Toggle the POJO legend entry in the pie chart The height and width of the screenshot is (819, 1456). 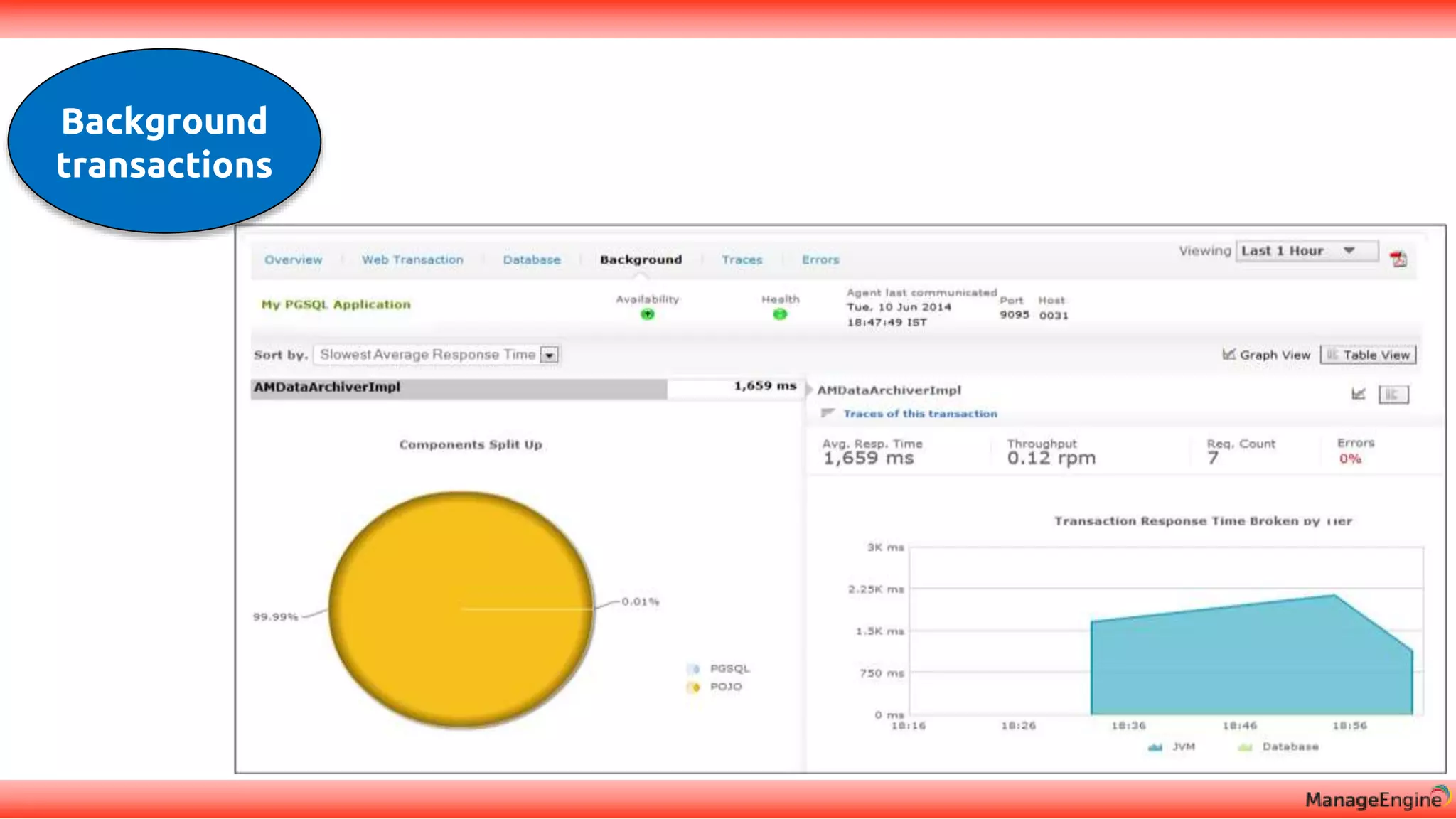tap(725, 687)
